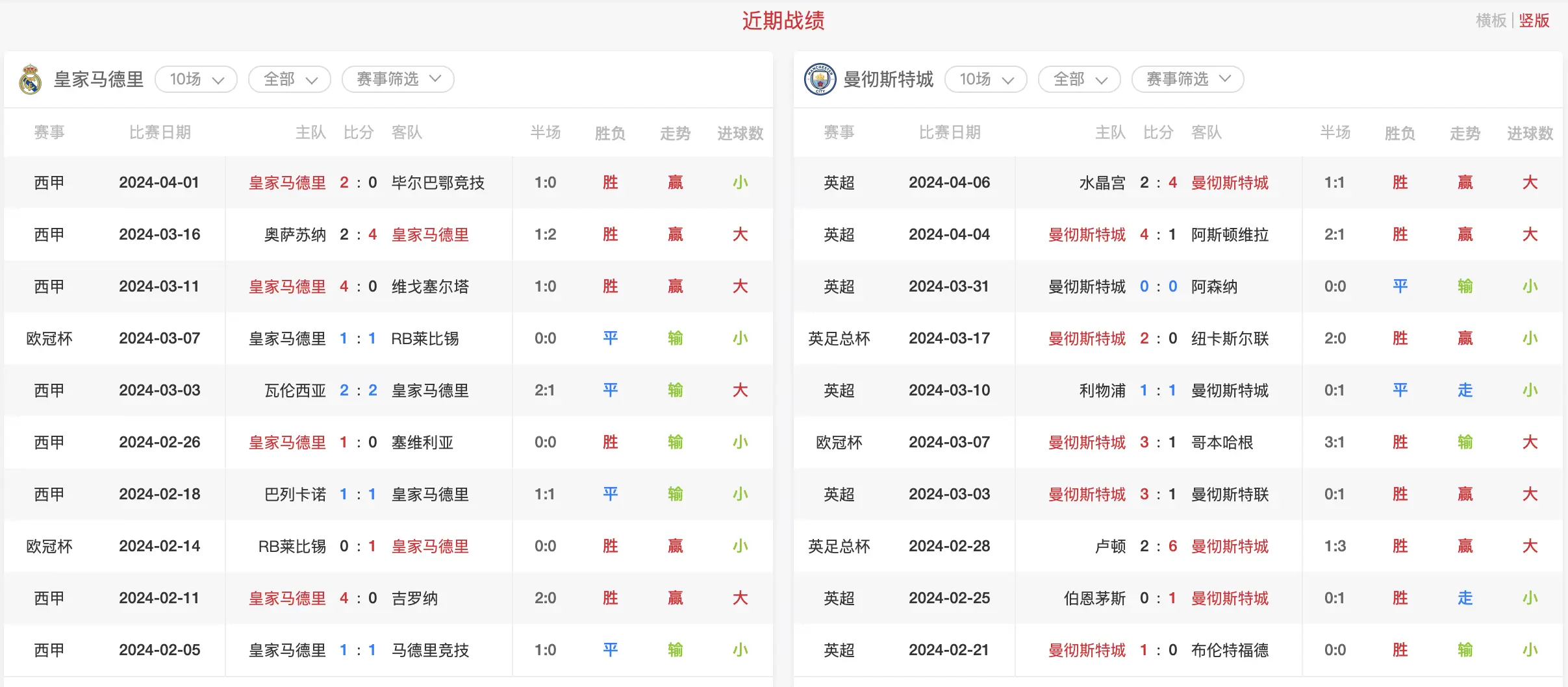Open the 赛事筛选 dropdown for 曼彻斯特城
This screenshot has height=687, width=1568.
point(1188,79)
